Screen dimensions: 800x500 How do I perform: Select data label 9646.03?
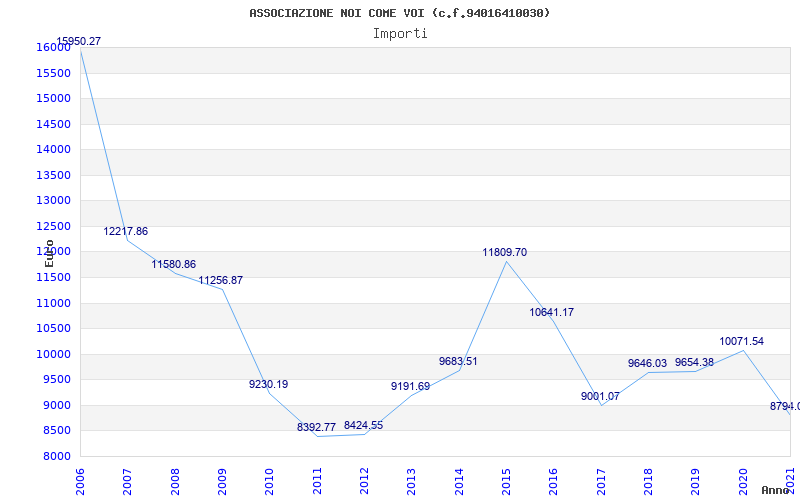pos(647,363)
